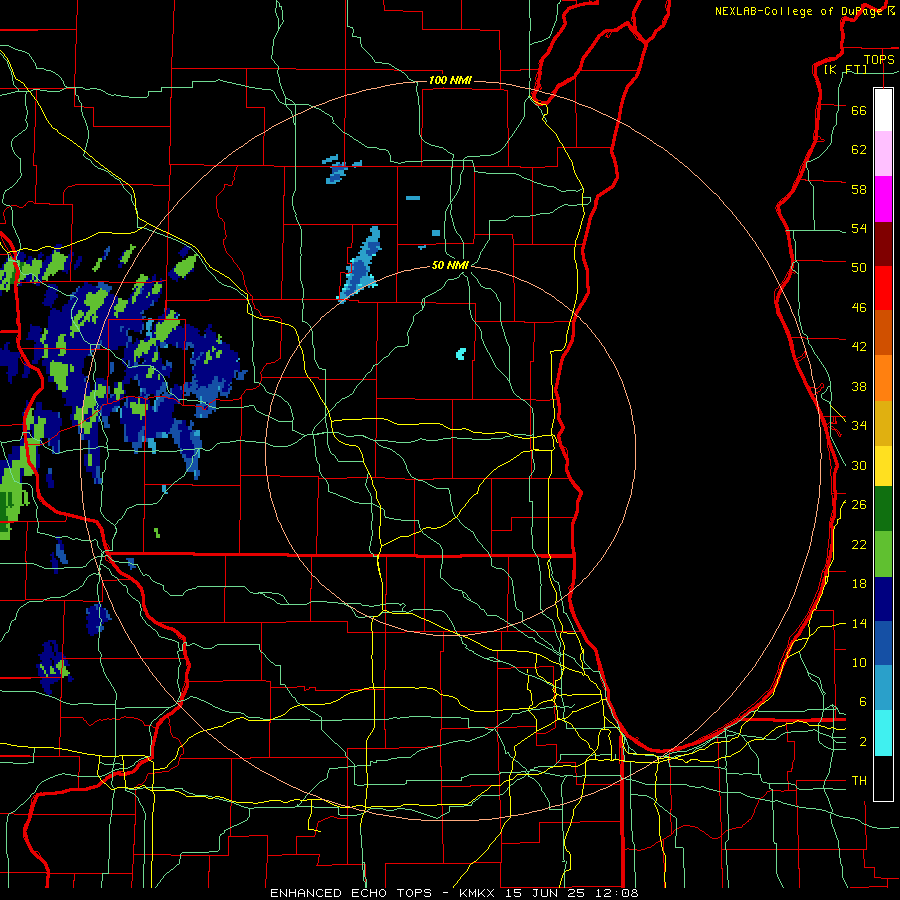This screenshot has width=900, height=900.
Task: Click the legend value 62
Action: point(859,150)
